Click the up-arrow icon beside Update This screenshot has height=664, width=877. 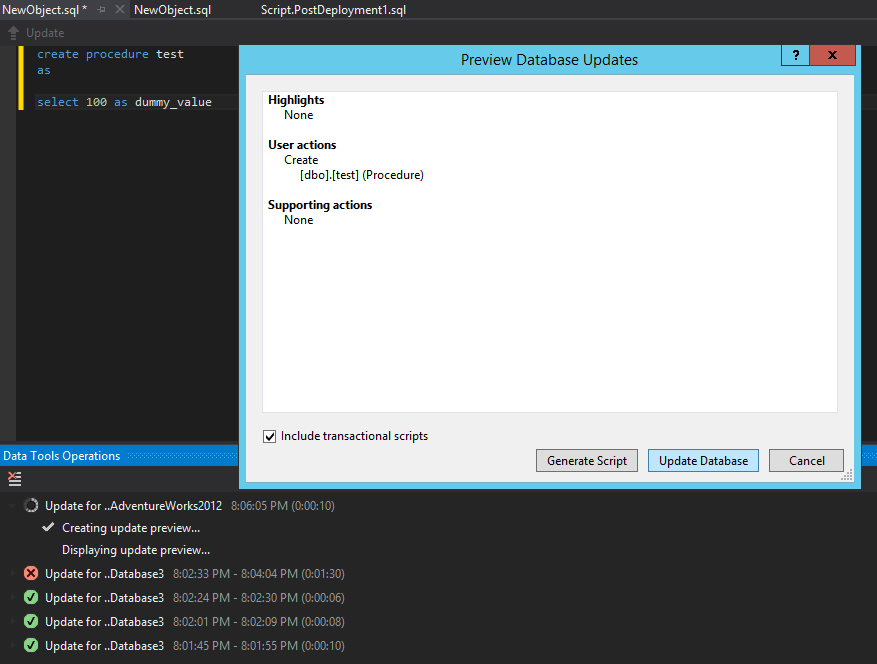point(13,33)
